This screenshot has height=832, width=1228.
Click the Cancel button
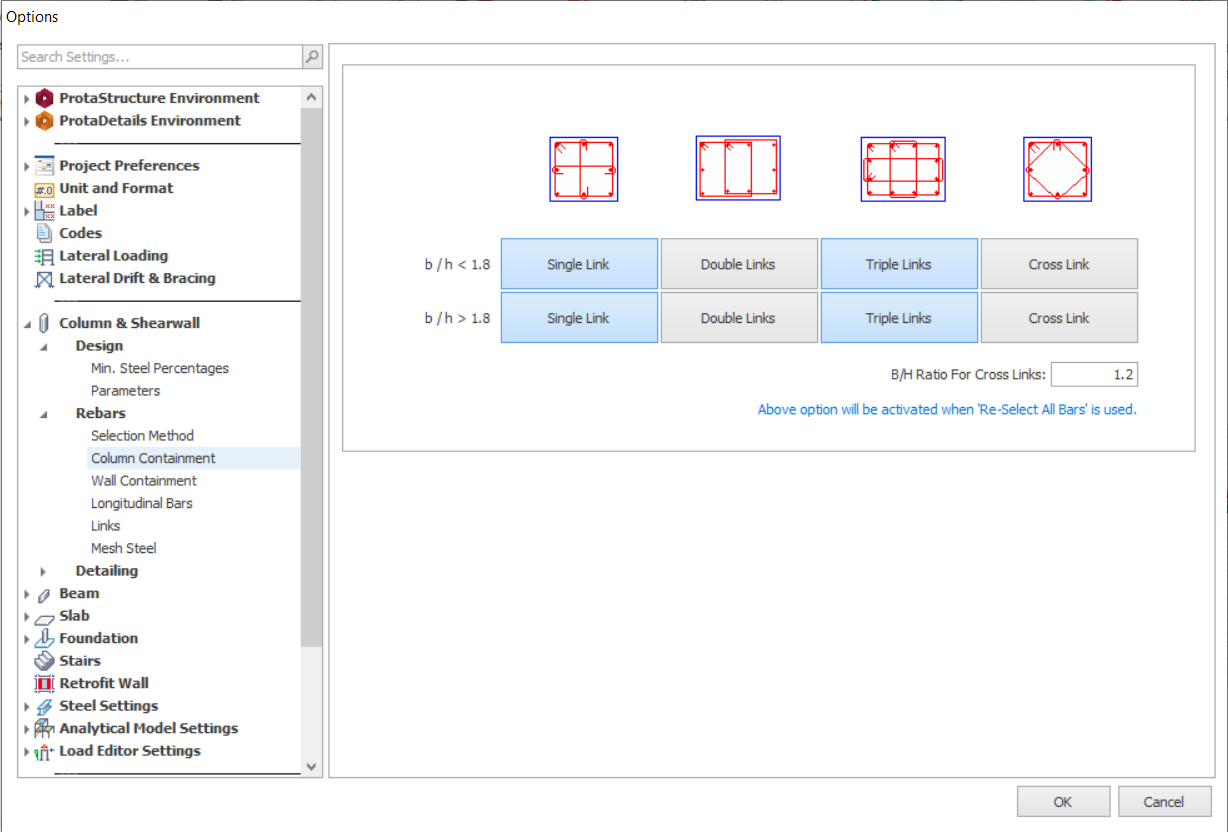click(x=1164, y=801)
